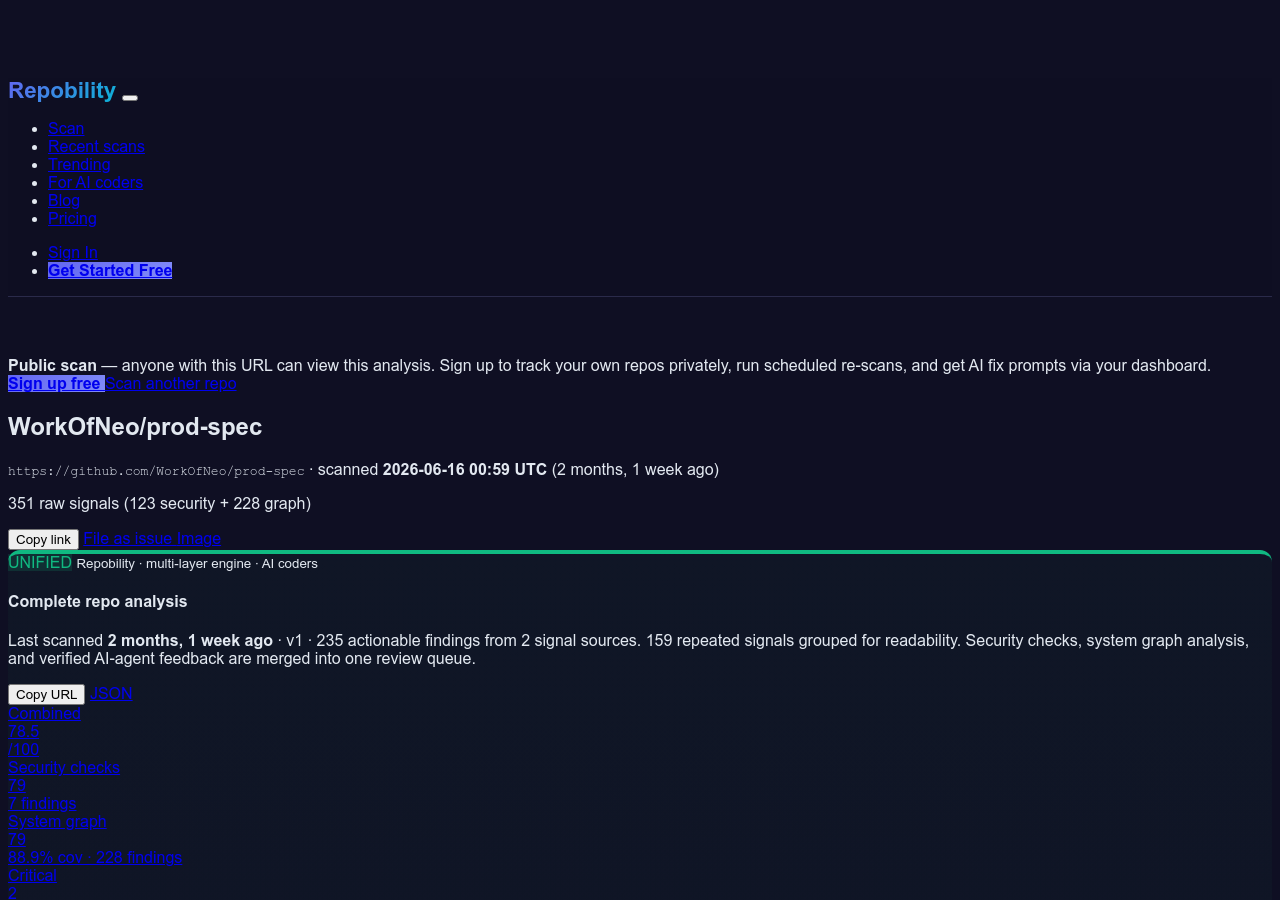Select the Critical findings link
Image resolution: width=1280 pixels, height=900 pixels.
pos(32,875)
